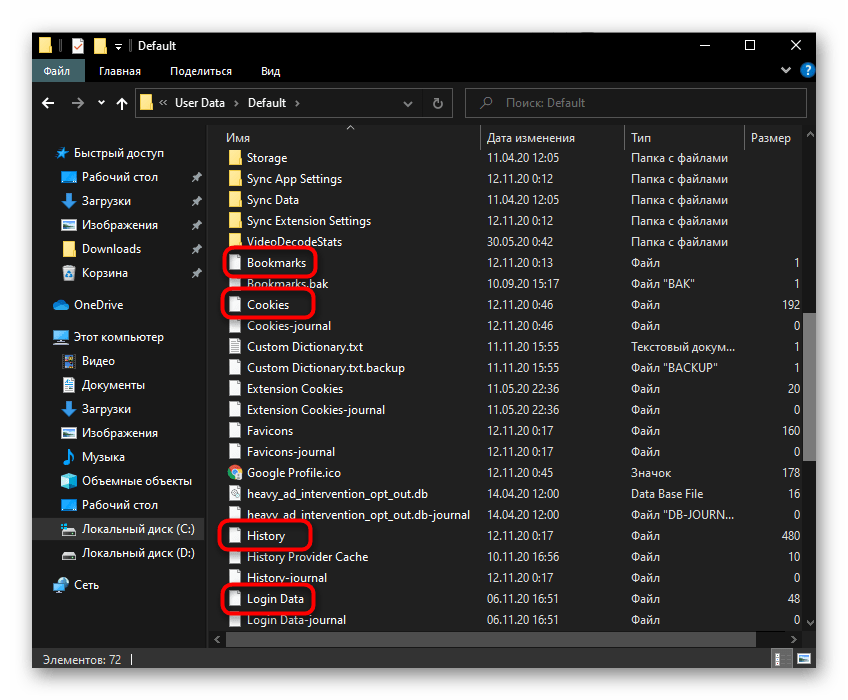Select the Bookmarks.bak file

click(287, 284)
